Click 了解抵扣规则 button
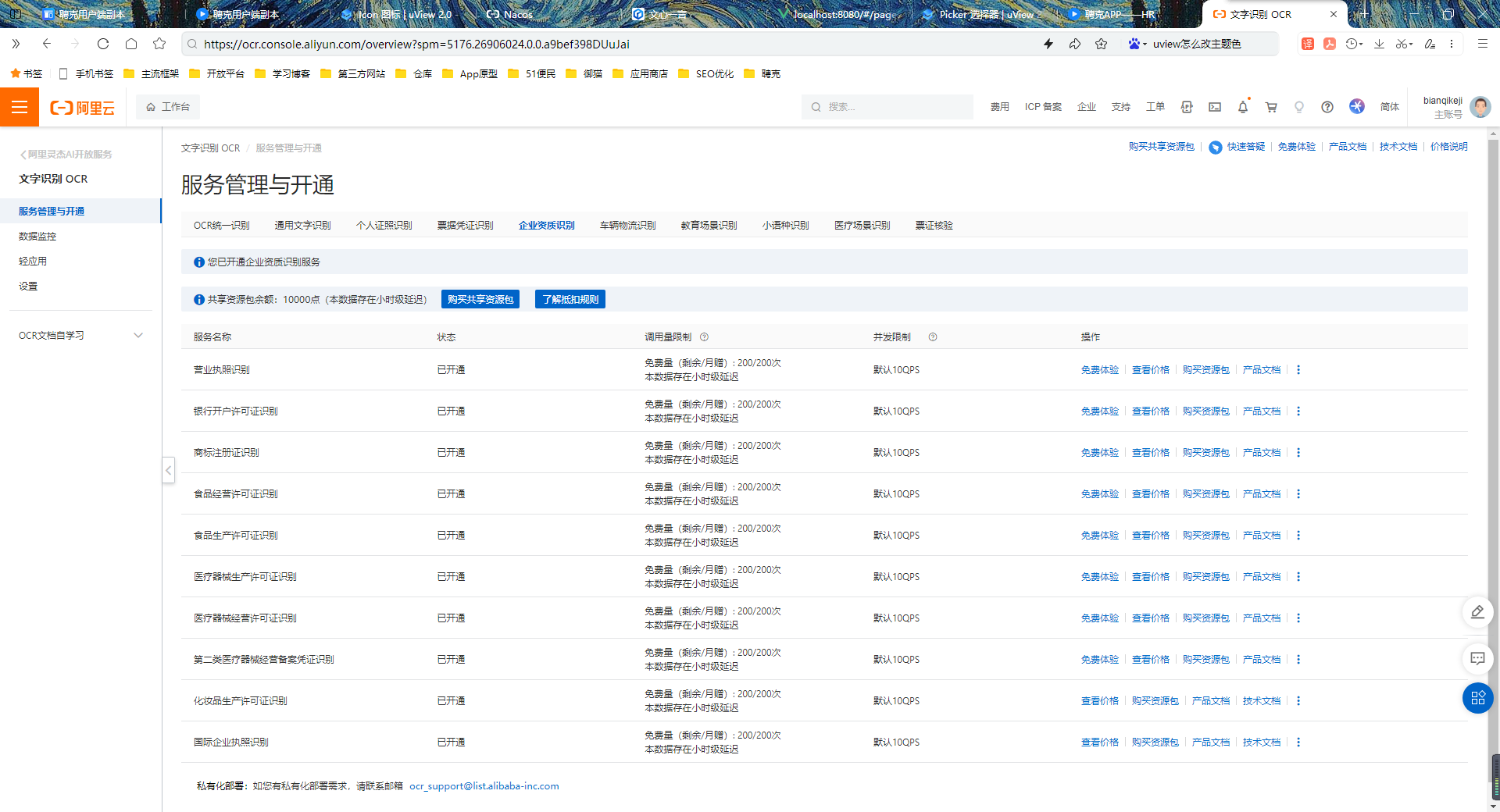Viewport: 1500px width, 812px height. (570, 300)
